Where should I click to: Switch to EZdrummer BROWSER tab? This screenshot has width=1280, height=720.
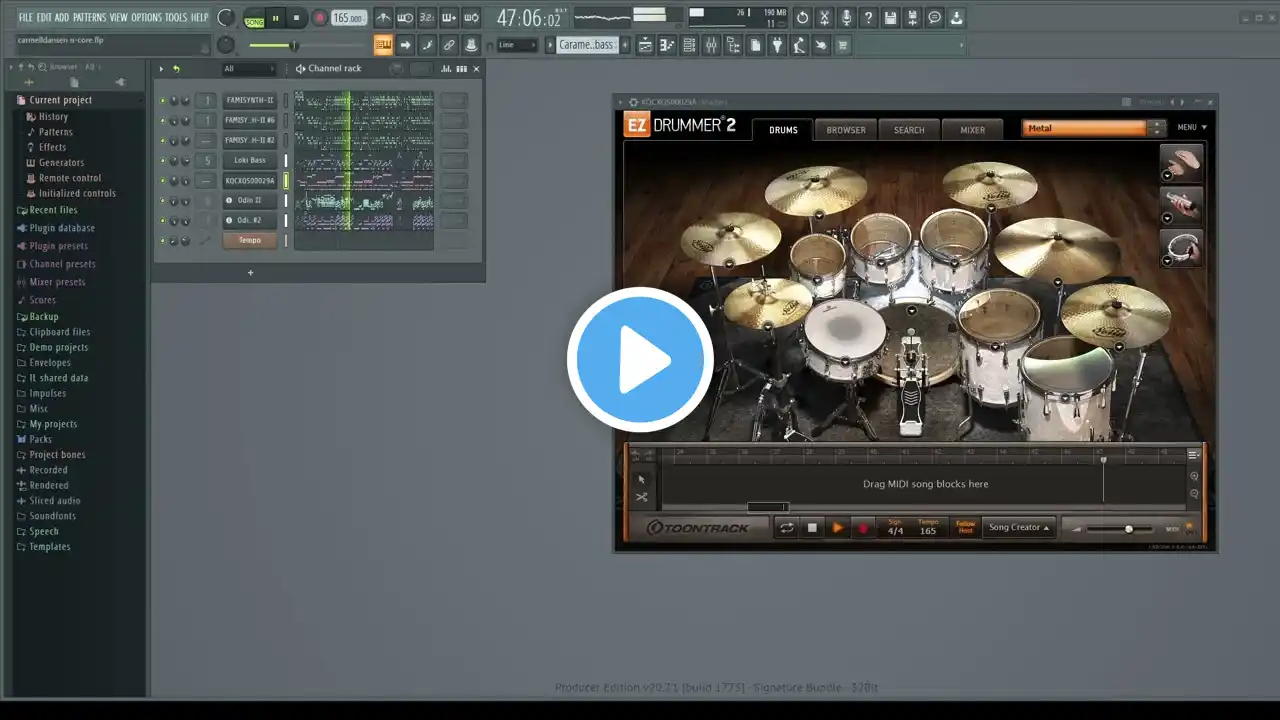pos(846,129)
